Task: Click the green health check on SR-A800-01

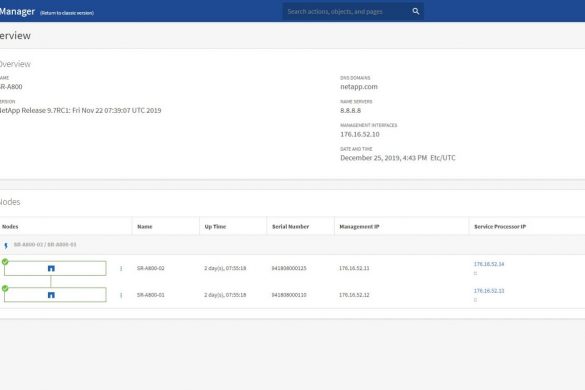Action: click(x=5, y=288)
